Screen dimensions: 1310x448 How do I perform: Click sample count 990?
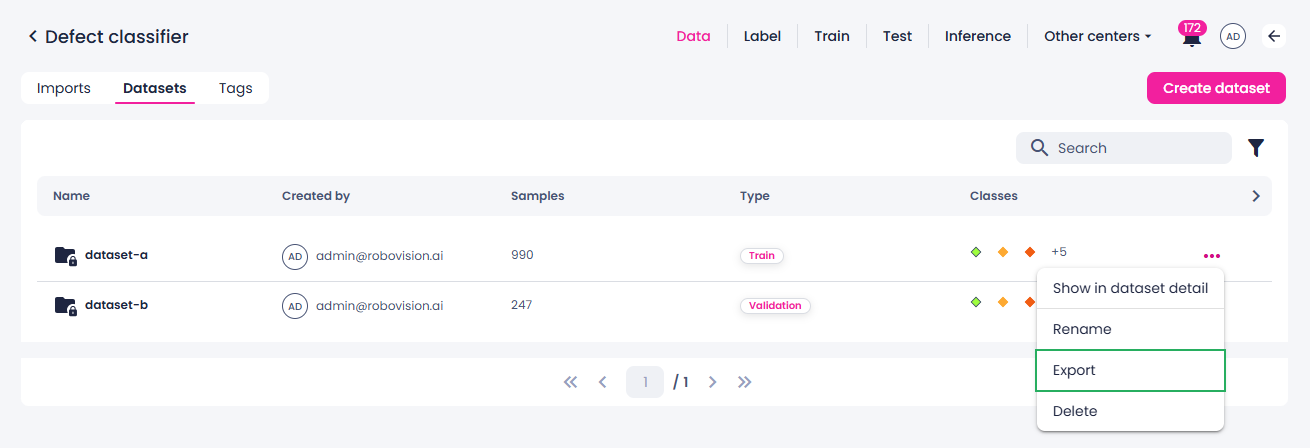[522, 255]
